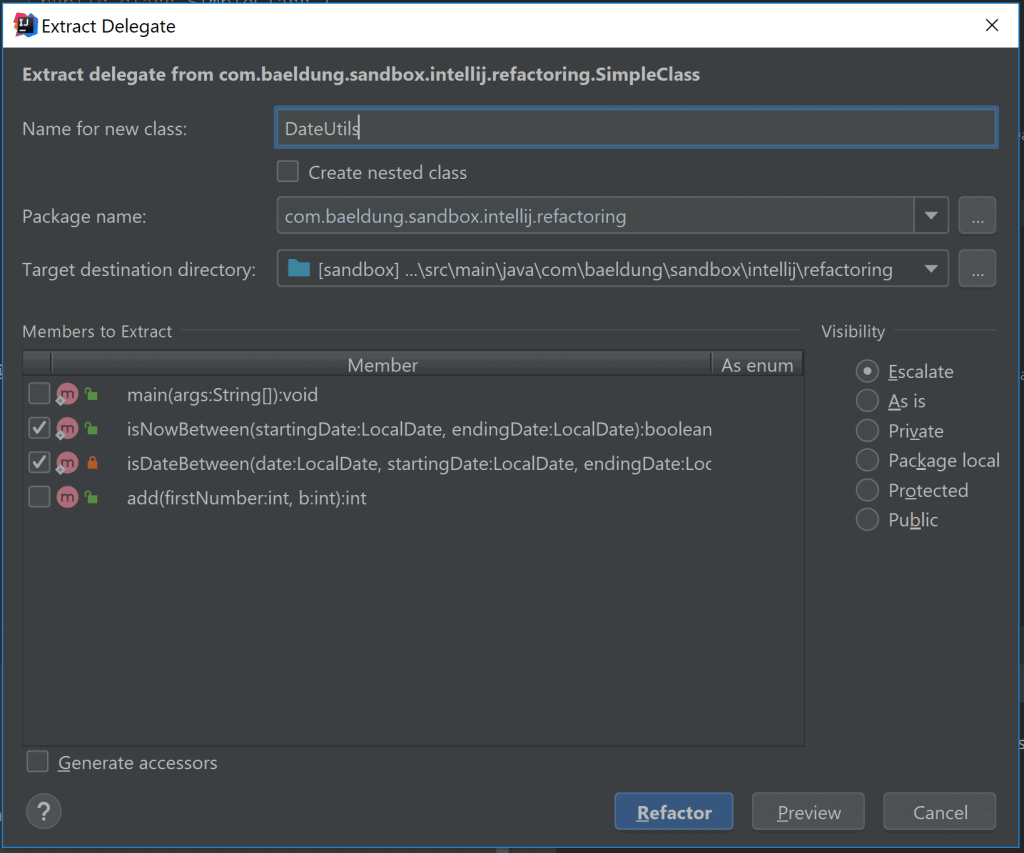The width and height of the screenshot is (1024, 853).
Task: Click green public lock icon on main row
Action: [x=91, y=394]
